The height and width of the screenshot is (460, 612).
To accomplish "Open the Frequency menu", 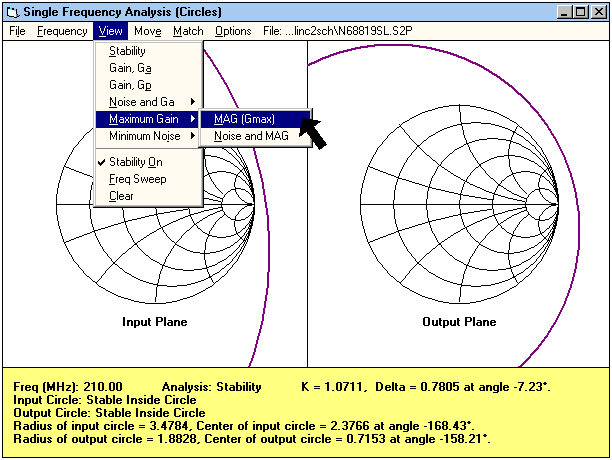I will (x=62, y=31).
